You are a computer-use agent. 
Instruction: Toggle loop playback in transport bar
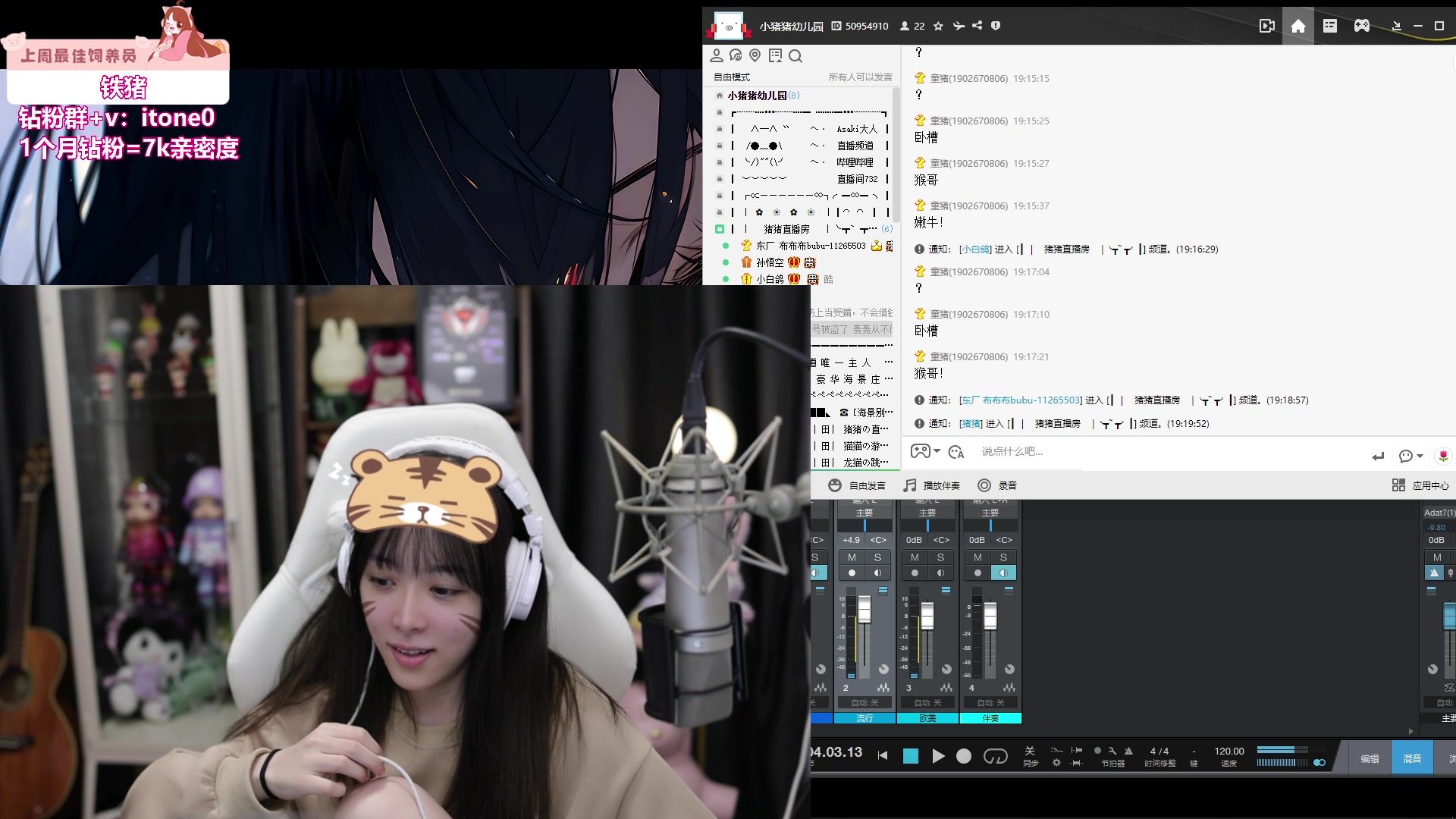coord(995,756)
